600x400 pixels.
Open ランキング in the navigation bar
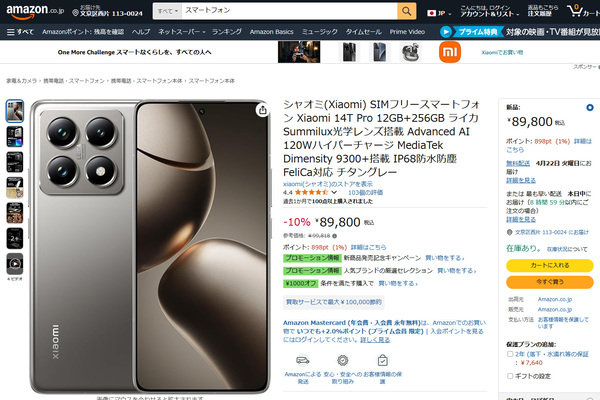(227, 32)
